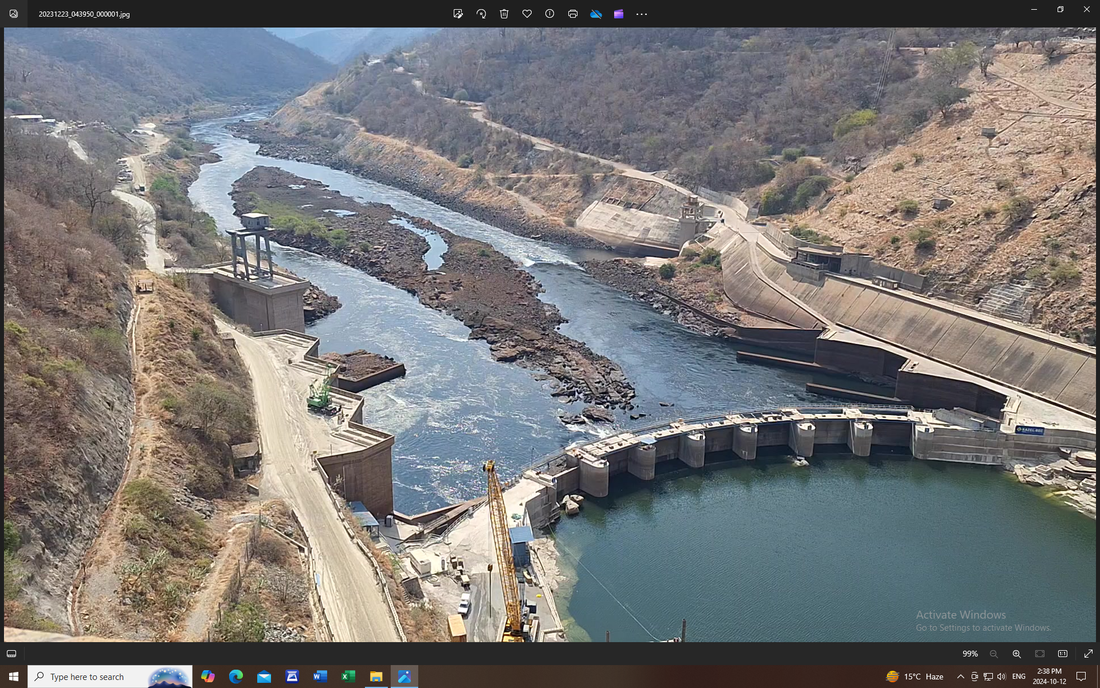Launch Microsoft Edge from the taskbar
The width and height of the screenshot is (1100, 688).
[236, 677]
